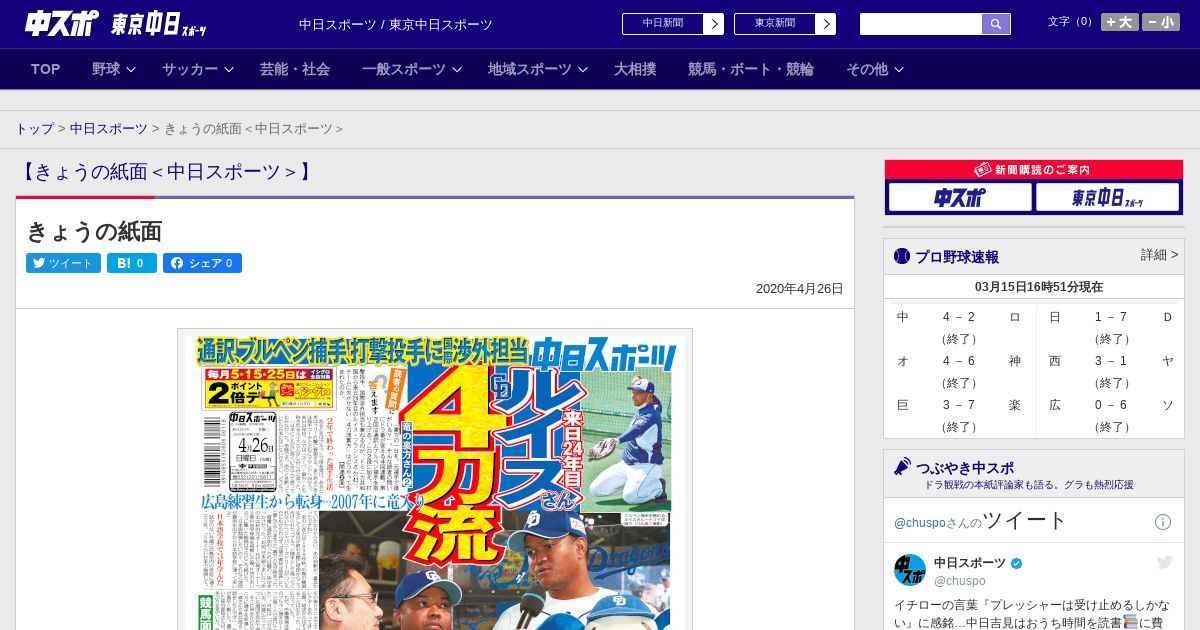1200x630 pixels.
Task: Click the Twitter bird icon on tweet
Action: 1164,562
